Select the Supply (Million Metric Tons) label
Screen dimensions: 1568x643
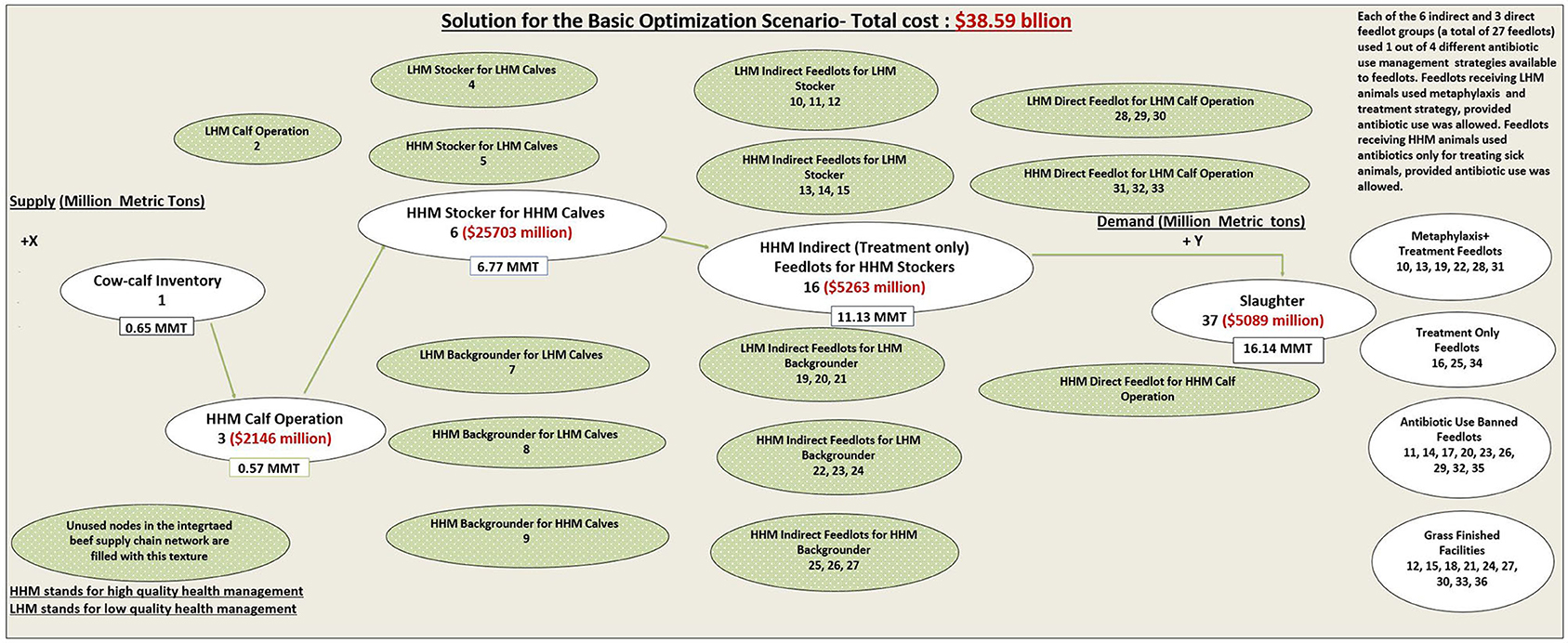(x=107, y=202)
